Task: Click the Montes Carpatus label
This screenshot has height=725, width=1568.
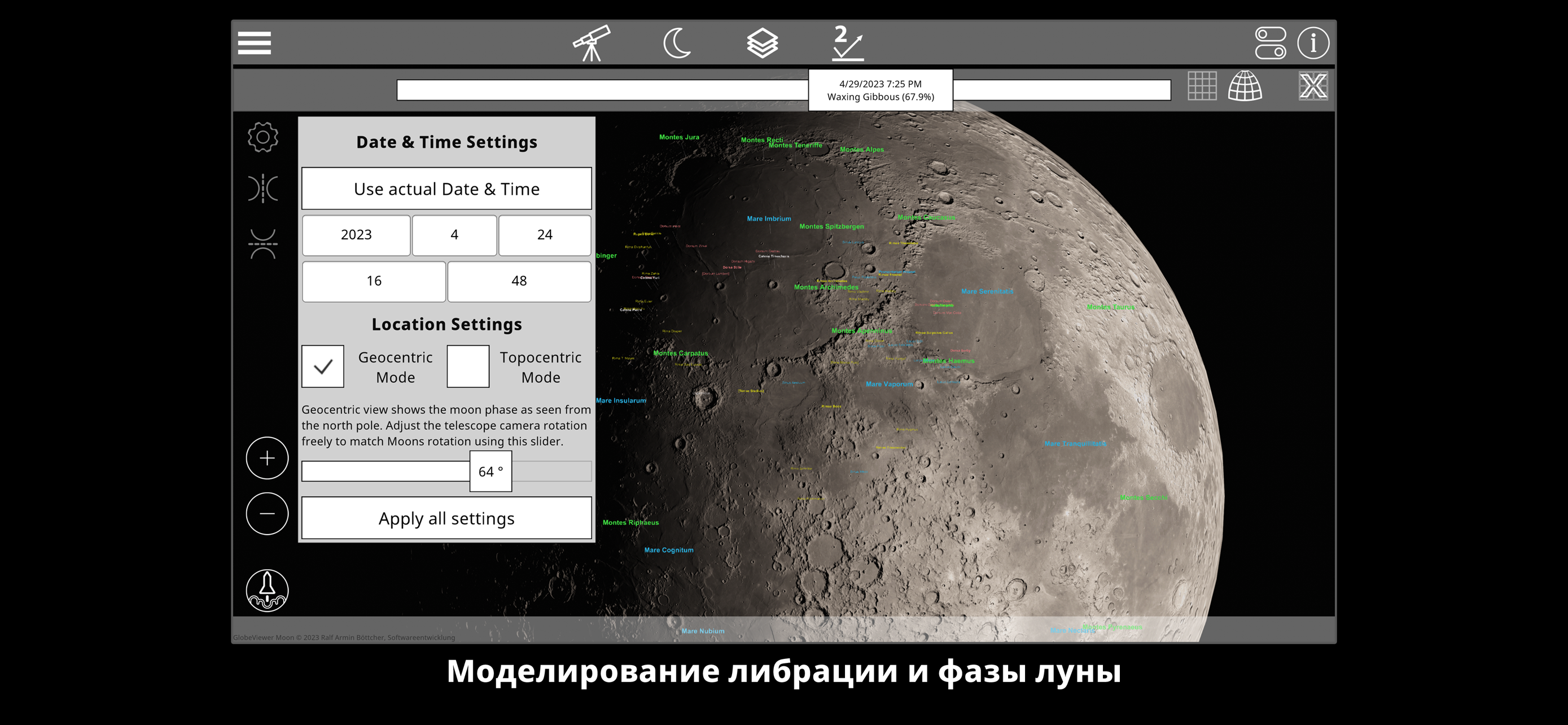Action: (x=681, y=353)
